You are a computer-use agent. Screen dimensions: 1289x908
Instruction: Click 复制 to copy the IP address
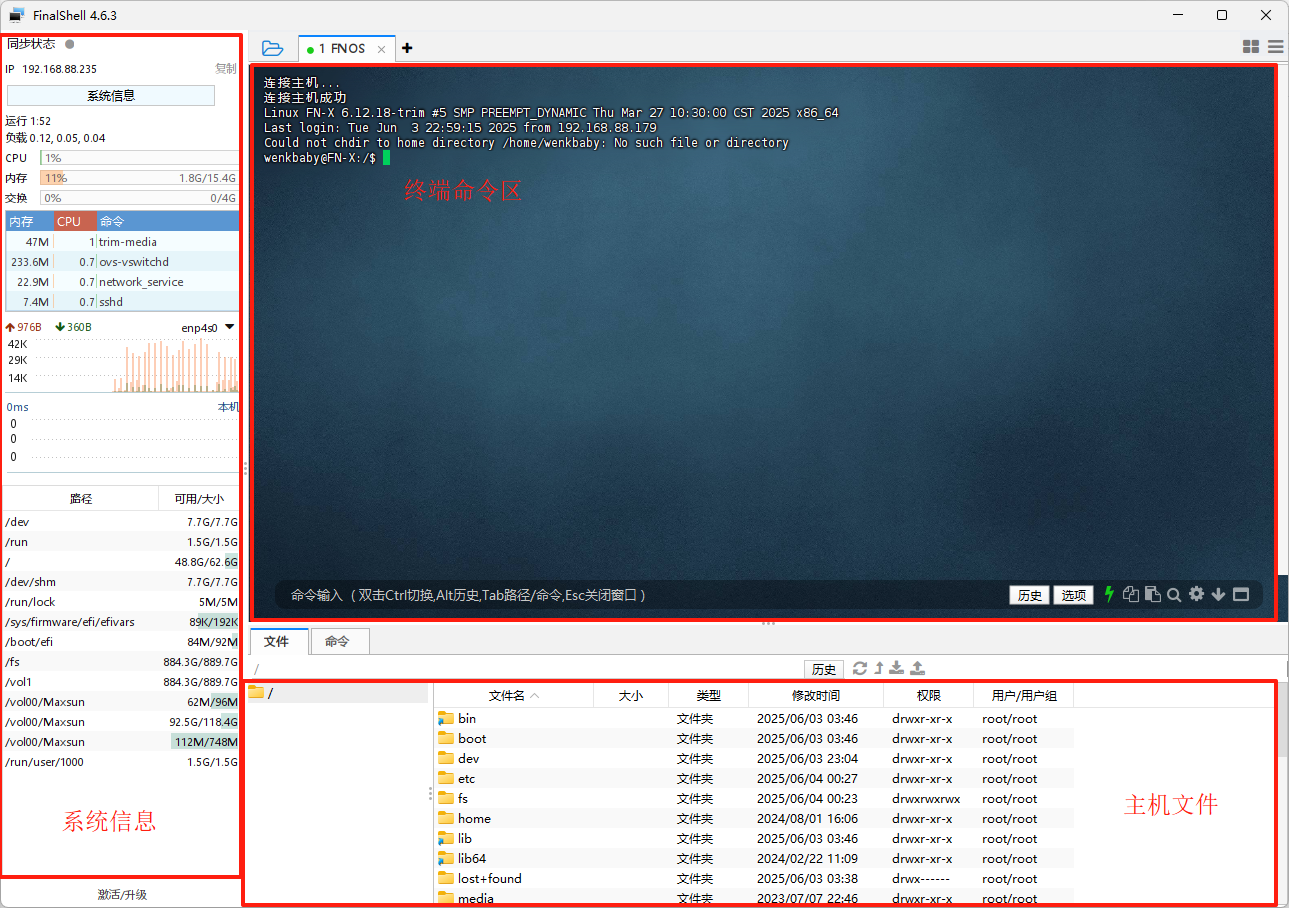pyautogui.click(x=226, y=69)
